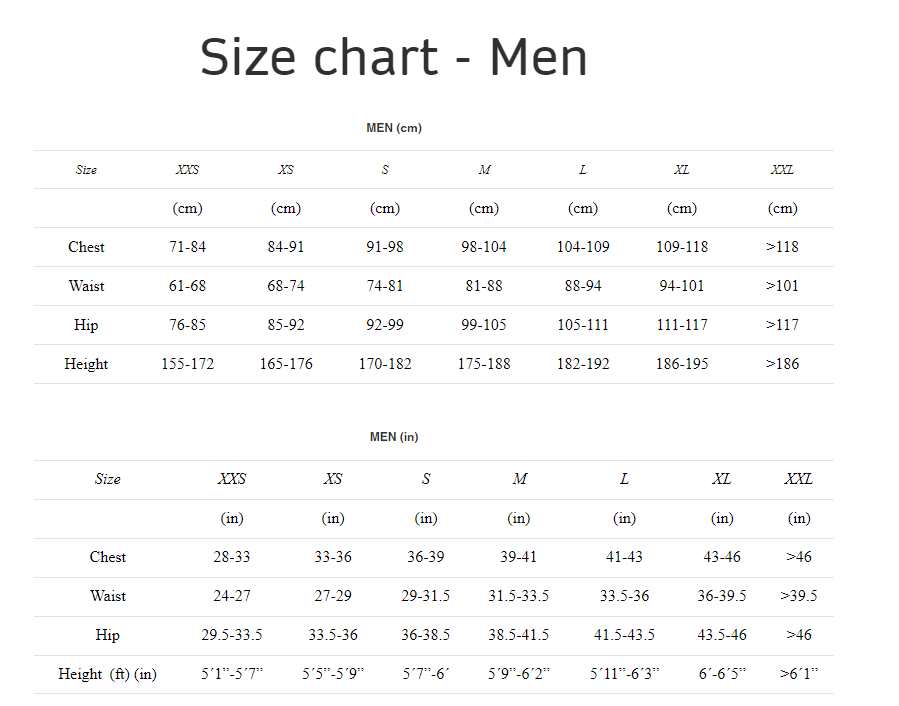The height and width of the screenshot is (706, 899).
Task: Click height value 5'9"-6'2" for size M
Action: pyautogui.click(x=518, y=674)
